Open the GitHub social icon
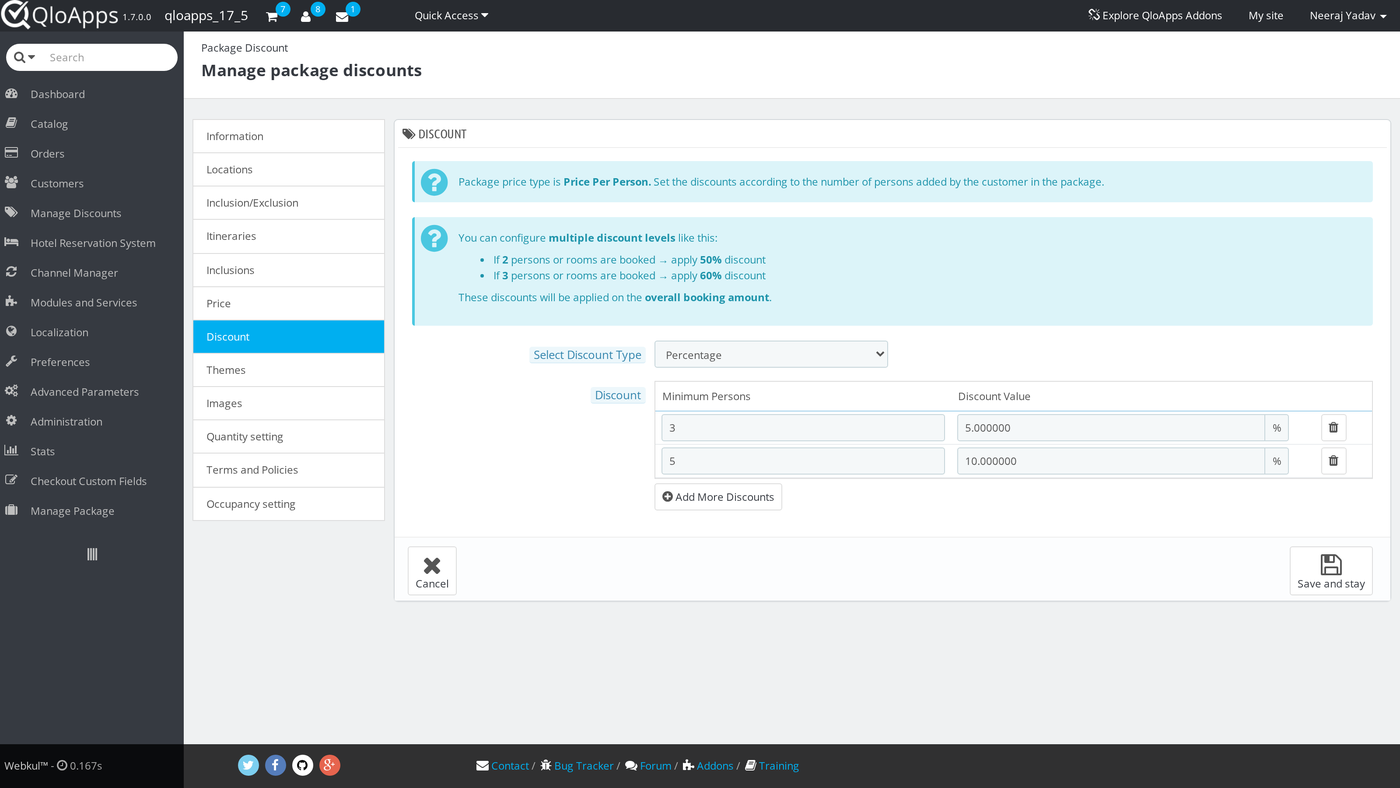Screen dimensions: 1400x788 point(302,765)
